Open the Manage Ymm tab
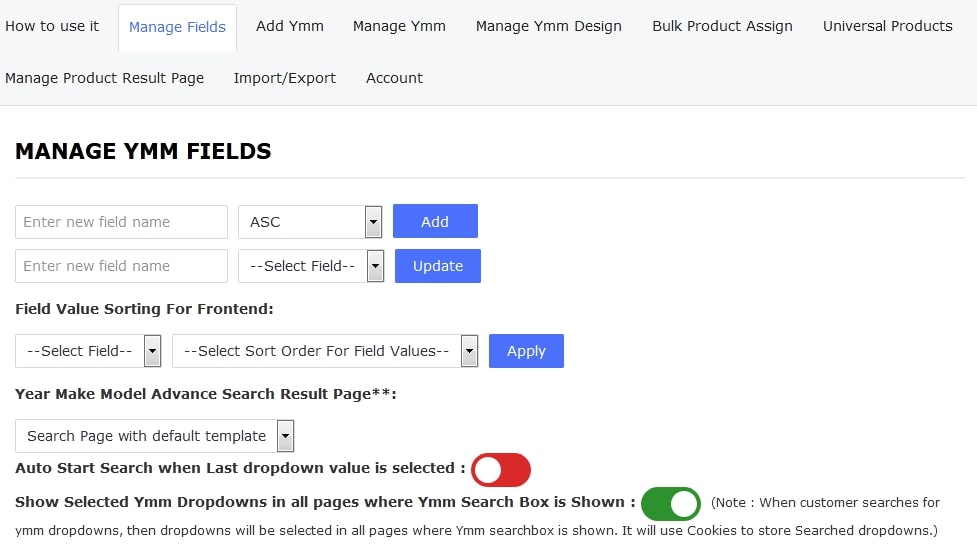 [x=399, y=26]
